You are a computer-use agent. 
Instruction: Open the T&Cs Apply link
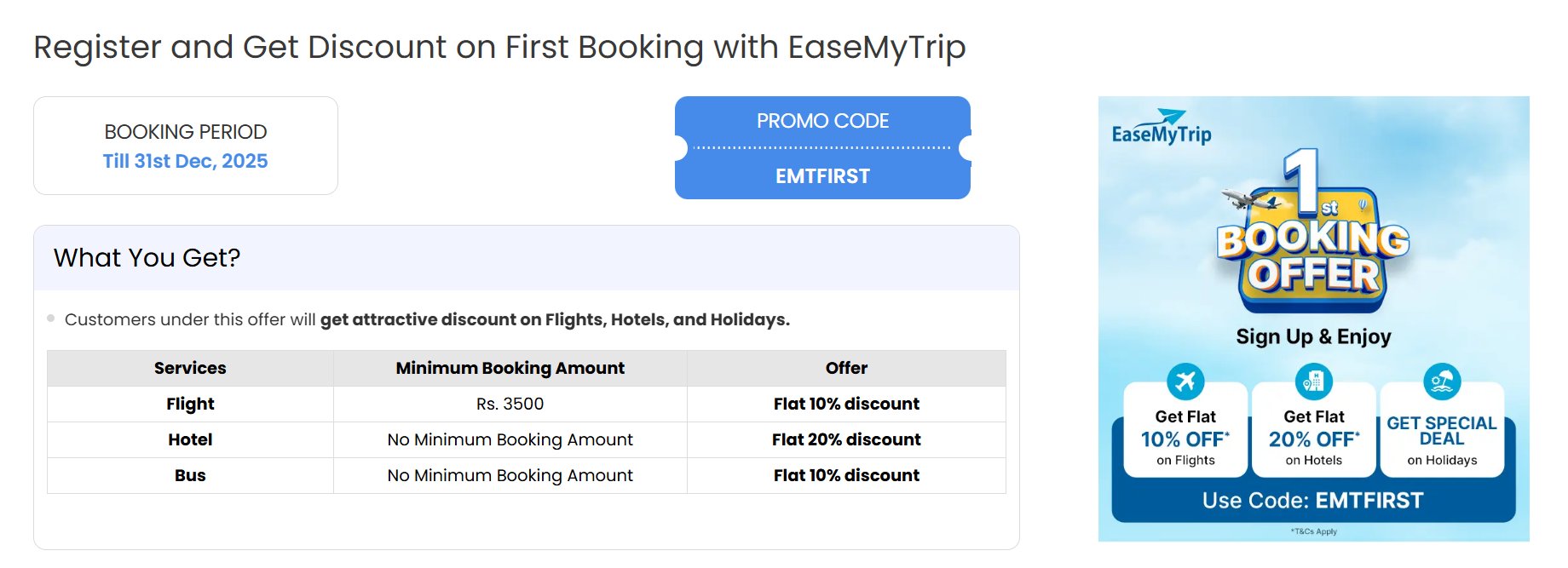tap(1312, 531)
